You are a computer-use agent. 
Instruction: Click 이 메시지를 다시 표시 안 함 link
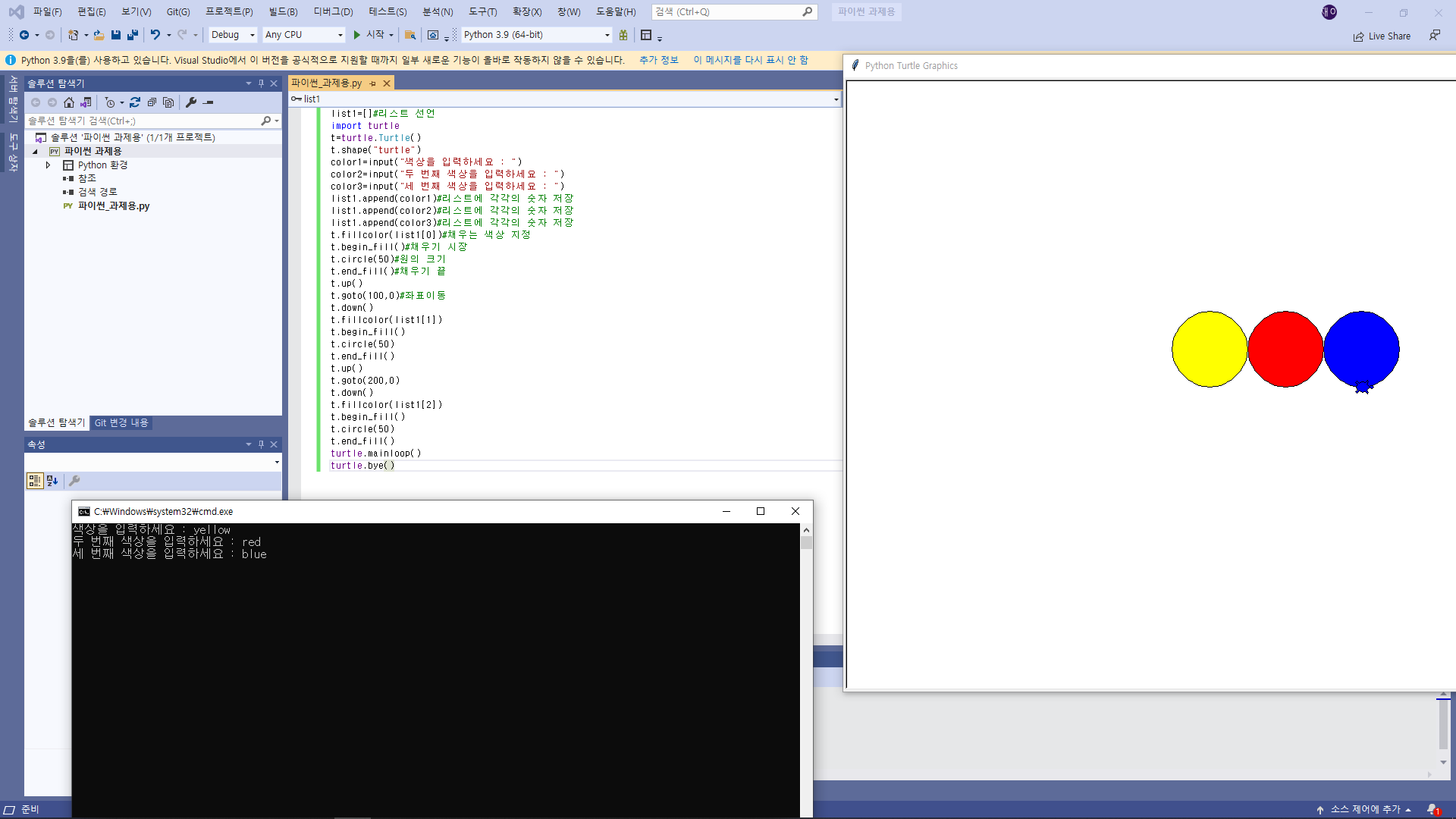coord(750,60)
